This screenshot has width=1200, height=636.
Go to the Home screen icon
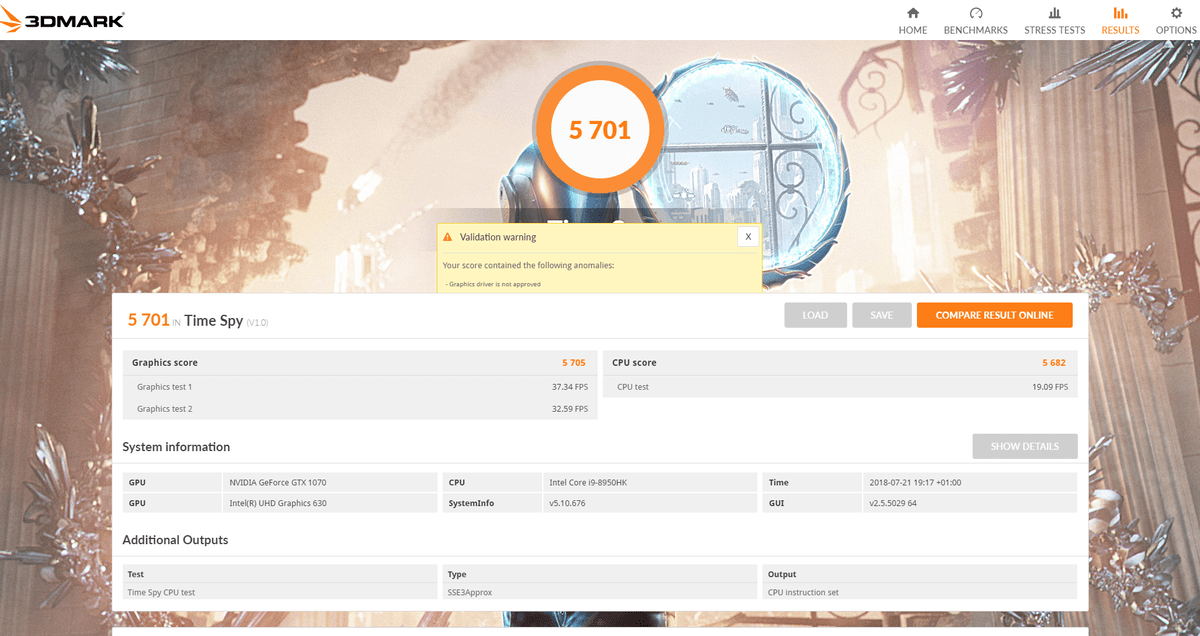point(912,13)
